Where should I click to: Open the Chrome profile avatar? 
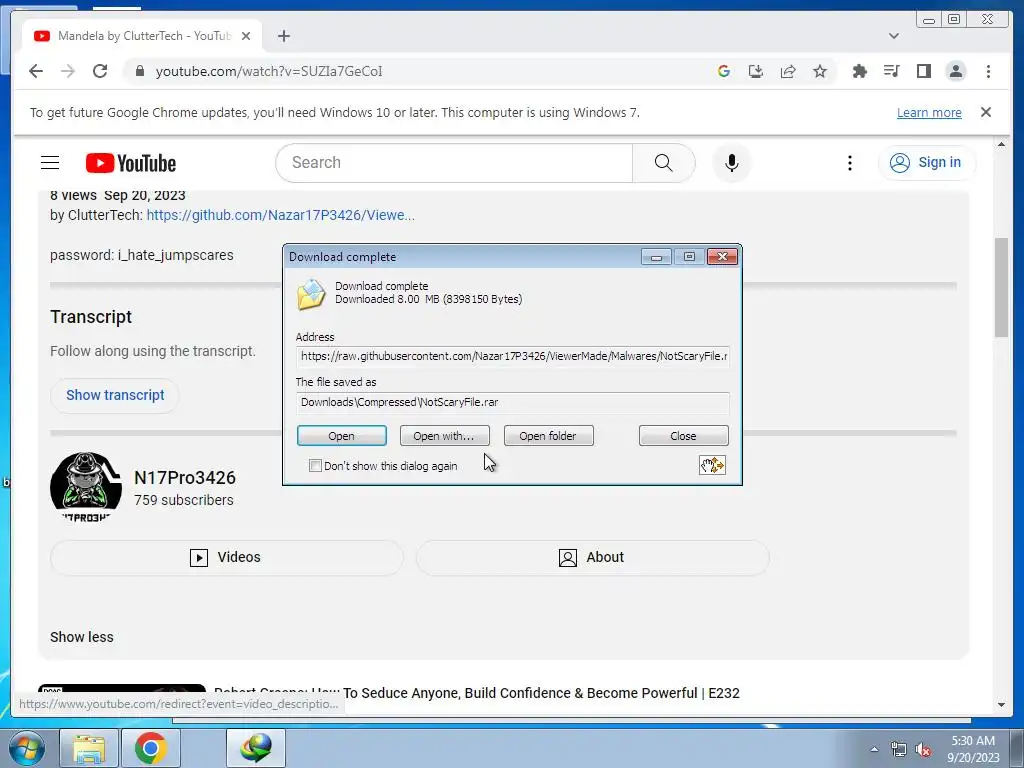tap(955, 71)
